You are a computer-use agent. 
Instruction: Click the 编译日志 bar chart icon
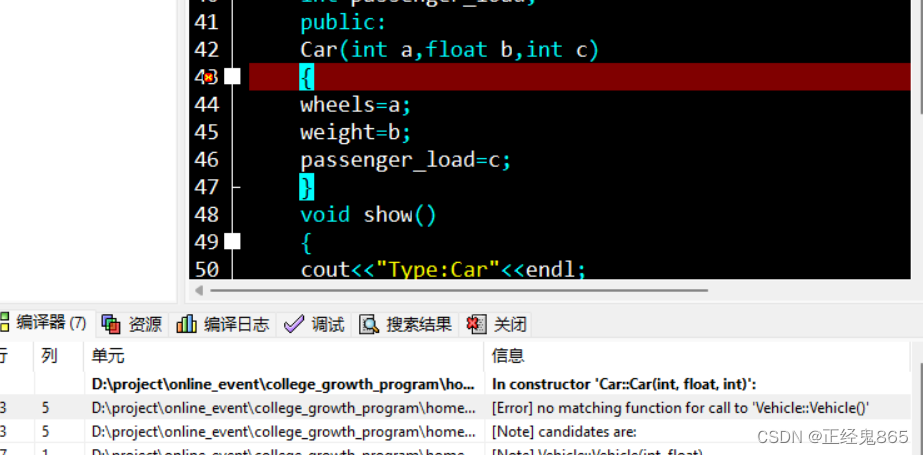186,324
